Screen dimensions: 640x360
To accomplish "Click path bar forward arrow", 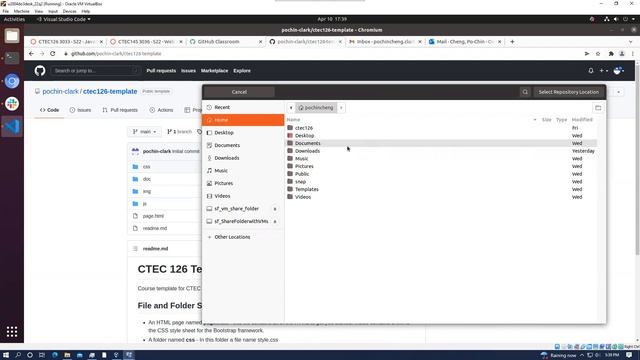I will pos(341,108).
